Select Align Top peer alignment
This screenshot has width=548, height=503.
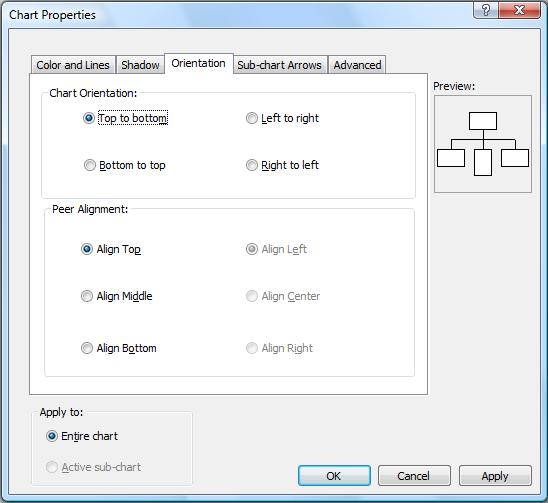pos(111,249)
